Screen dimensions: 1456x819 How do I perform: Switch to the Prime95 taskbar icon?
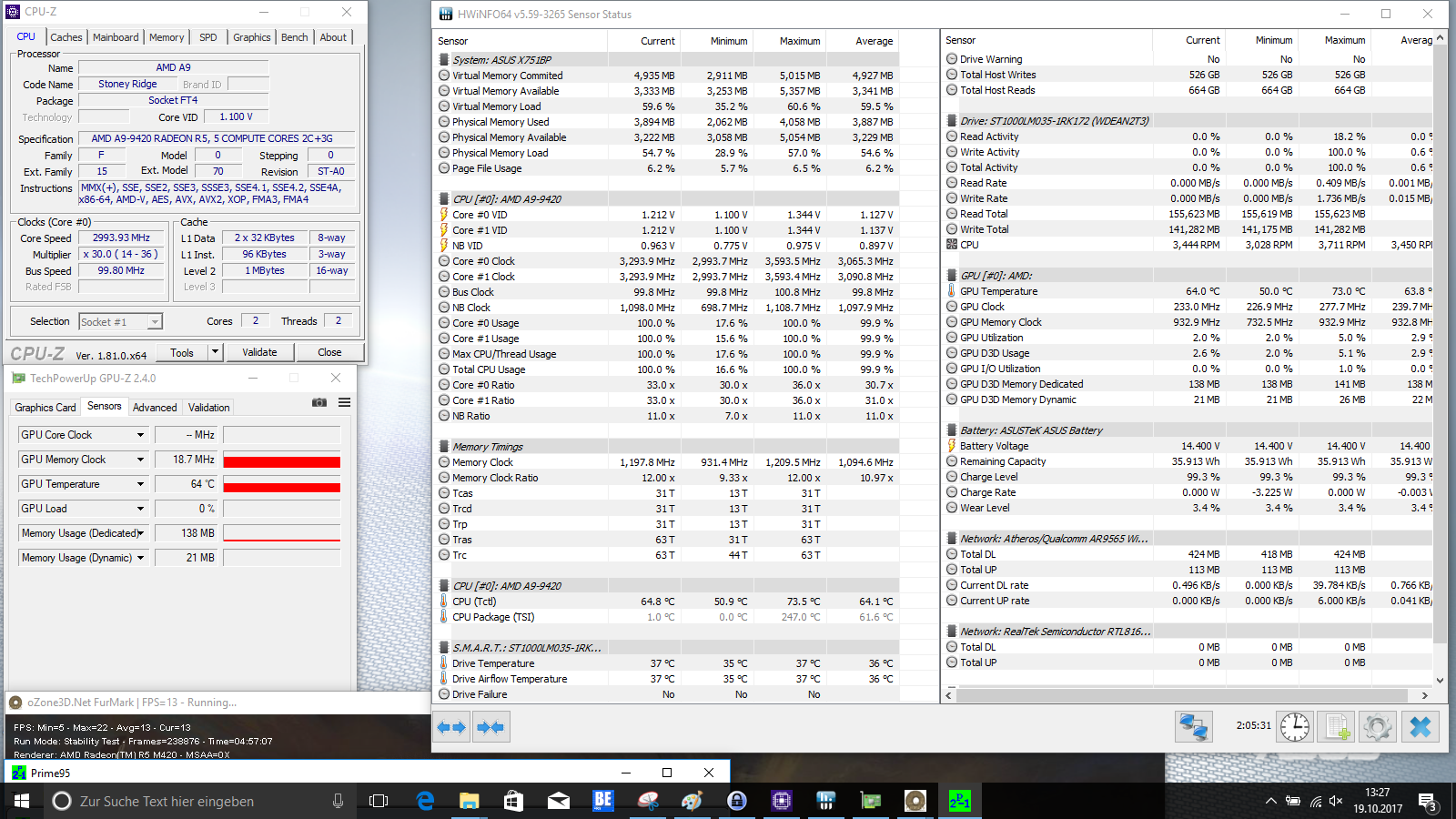(x=960, y=801)
